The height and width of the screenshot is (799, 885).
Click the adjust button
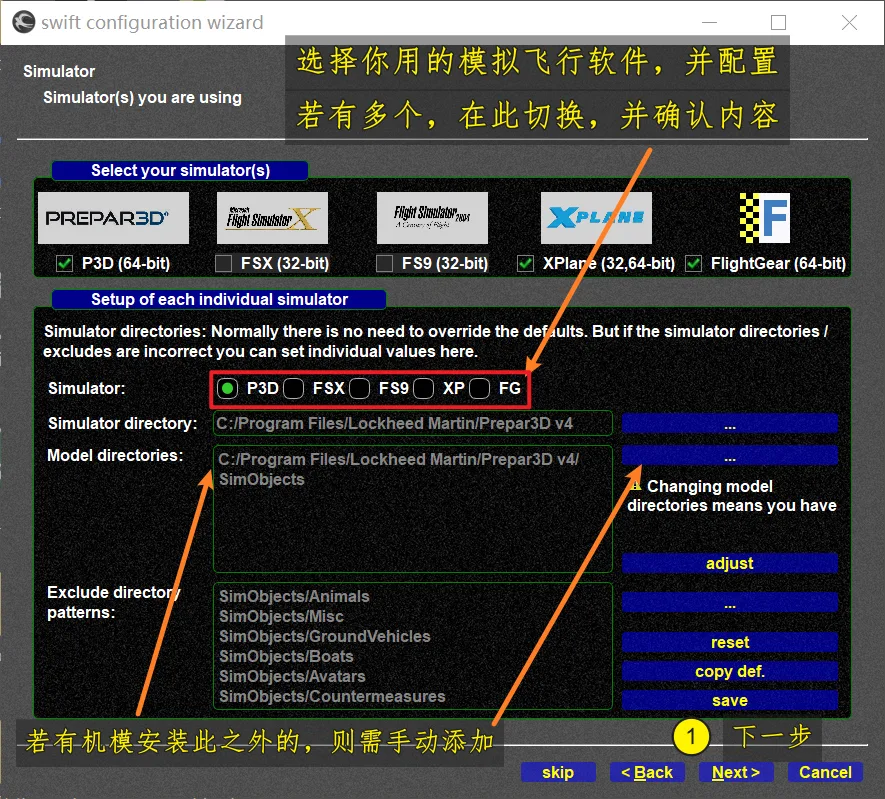(730, 563)
